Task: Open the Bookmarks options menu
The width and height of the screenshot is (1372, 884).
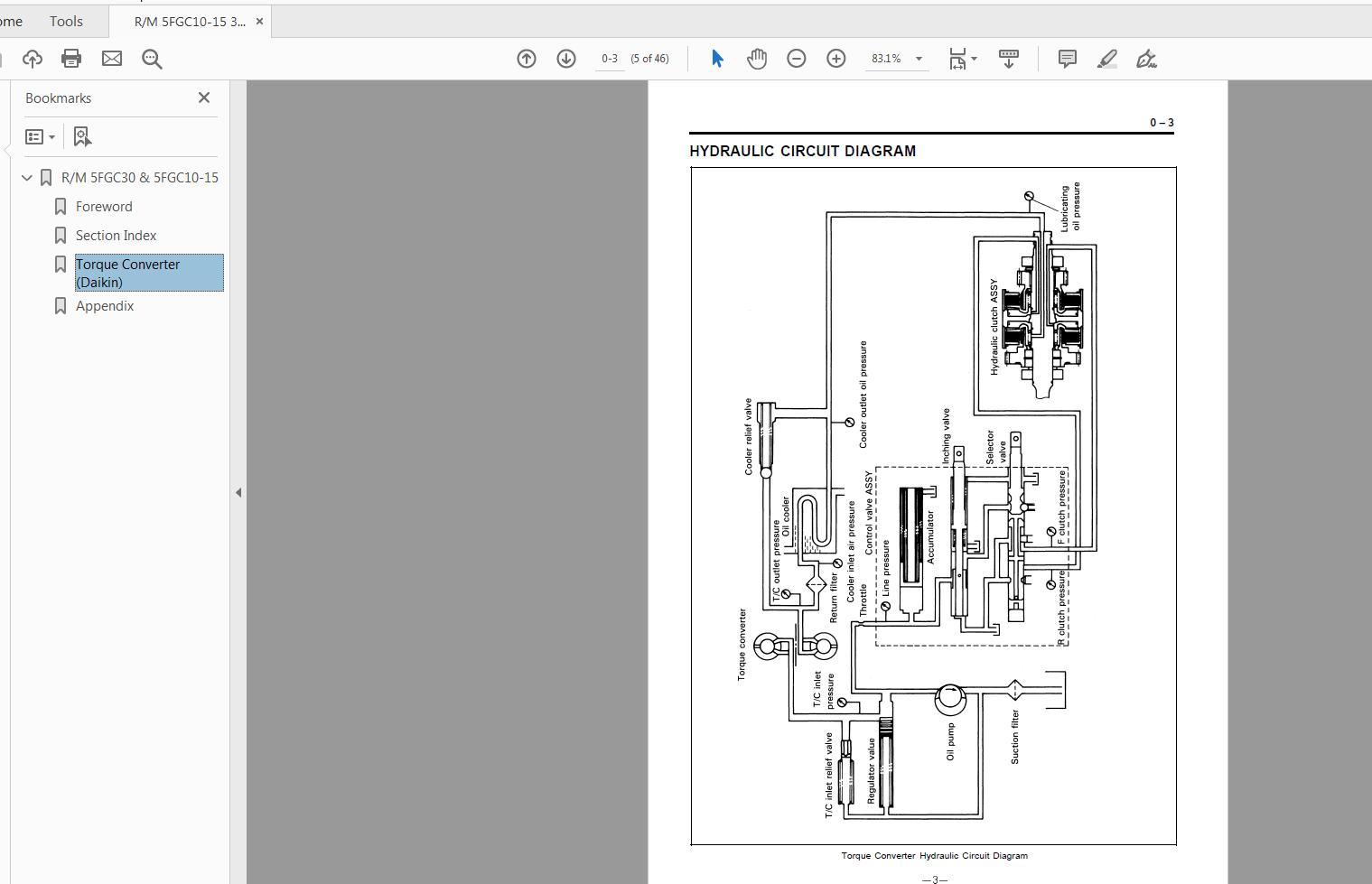Action: tap(40, 136)
